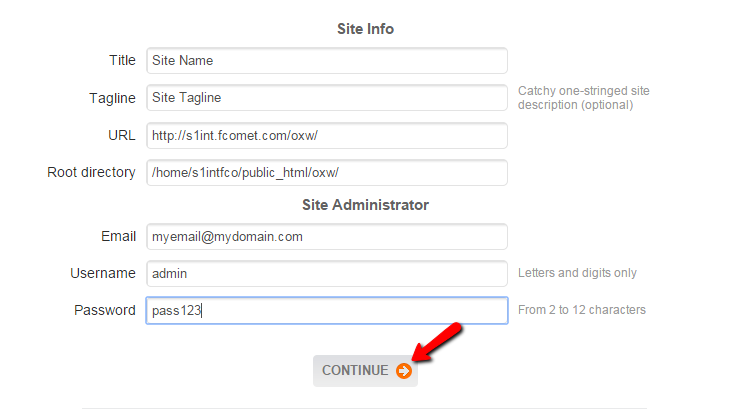The width and height of the screenshot is (731, 414).
Task: Click the Email label
Action: coord(118,237)
